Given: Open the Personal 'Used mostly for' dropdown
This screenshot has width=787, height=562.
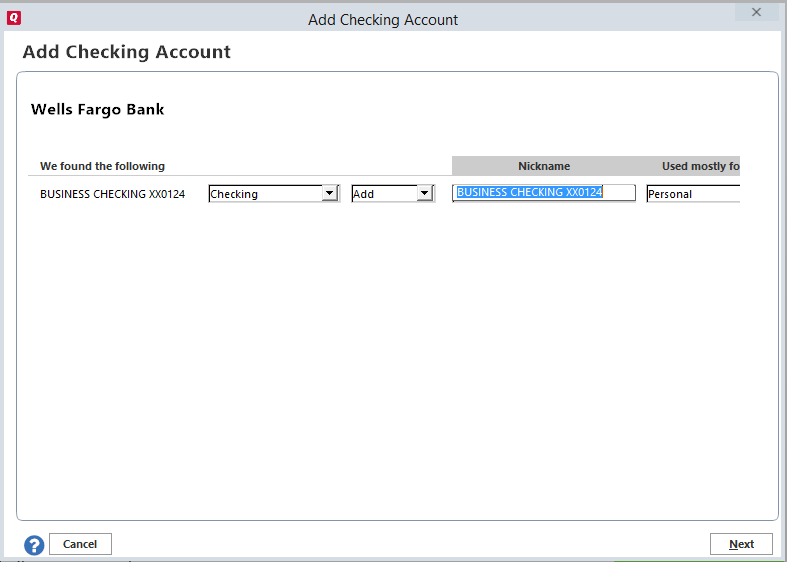Looking at the screenshot, I should (693, 194).
